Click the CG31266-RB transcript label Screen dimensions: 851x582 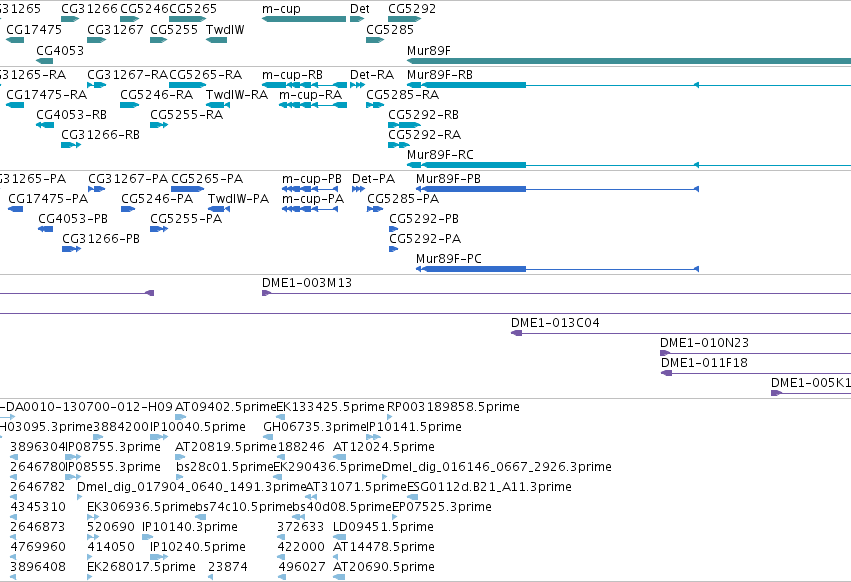coord(100,135)
